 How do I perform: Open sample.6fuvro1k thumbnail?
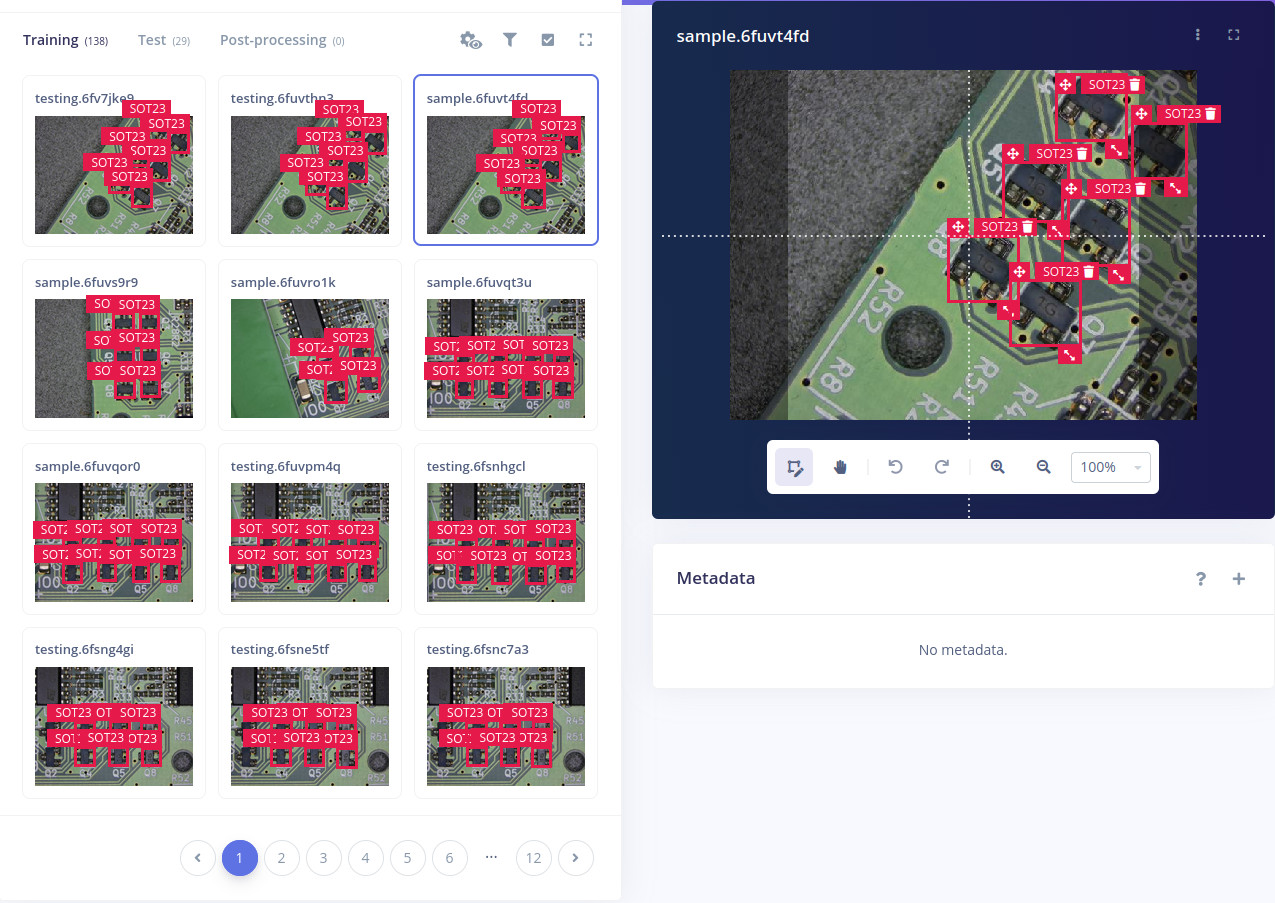click(310, 358)
